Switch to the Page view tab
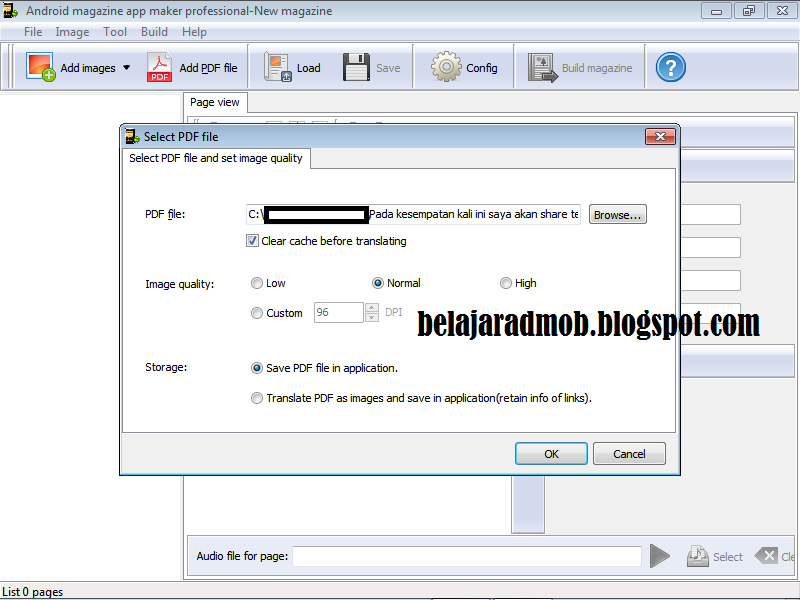The width and height of the screenshot is (800, 600). pyautogui.click(x=215, y=102)
